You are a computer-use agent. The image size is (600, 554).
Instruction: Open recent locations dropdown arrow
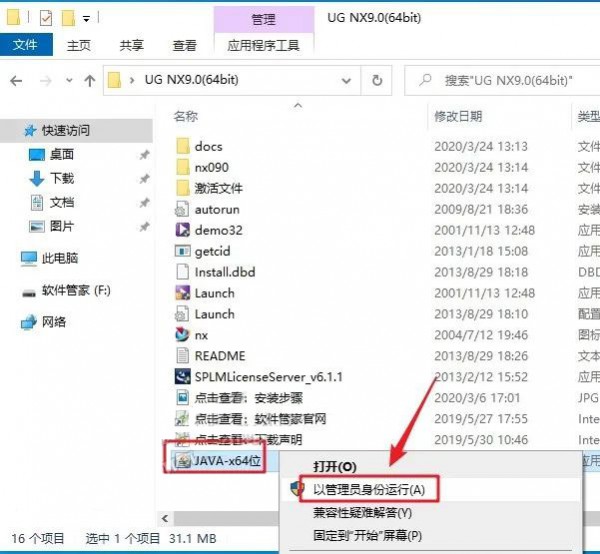point(69,80)
